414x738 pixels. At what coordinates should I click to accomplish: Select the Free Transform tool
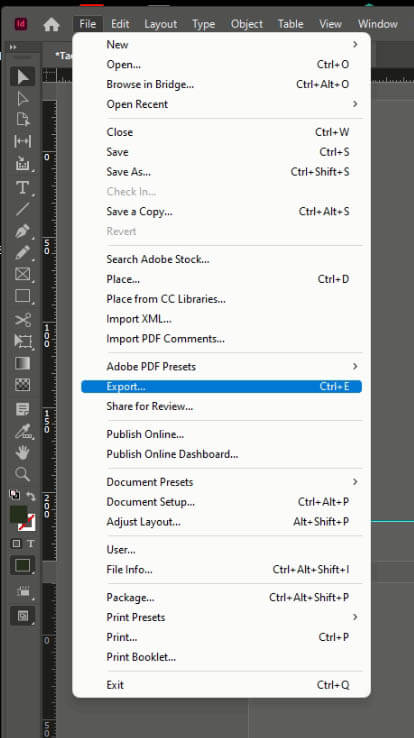pos(23,341)
